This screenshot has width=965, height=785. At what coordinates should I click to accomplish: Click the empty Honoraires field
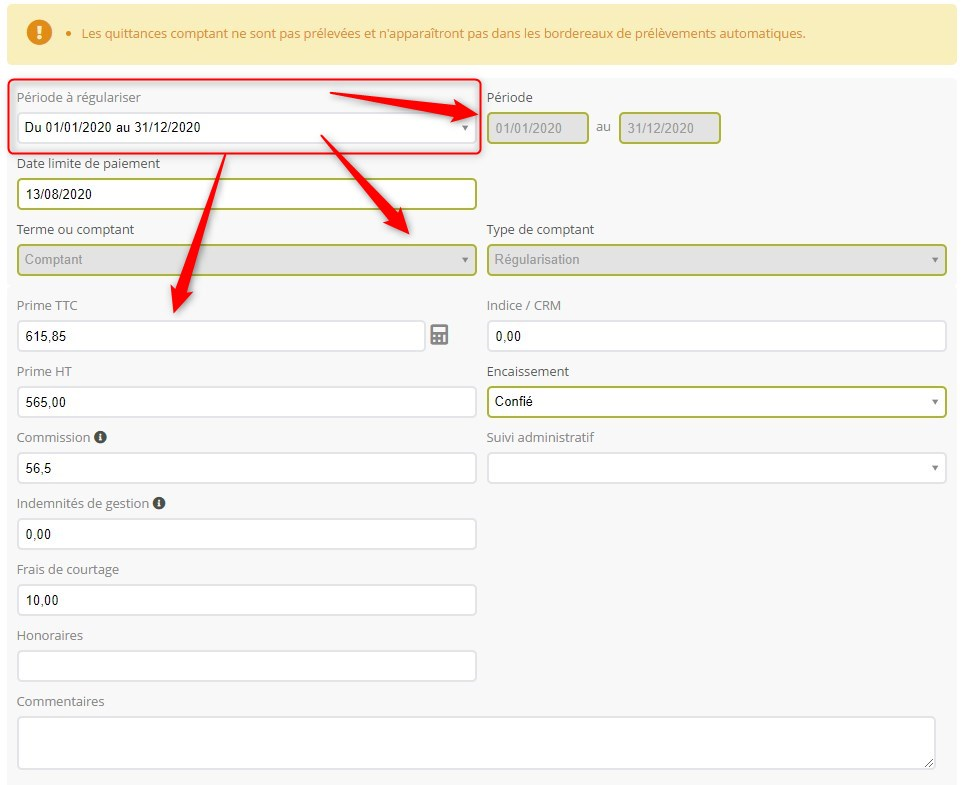246,666
